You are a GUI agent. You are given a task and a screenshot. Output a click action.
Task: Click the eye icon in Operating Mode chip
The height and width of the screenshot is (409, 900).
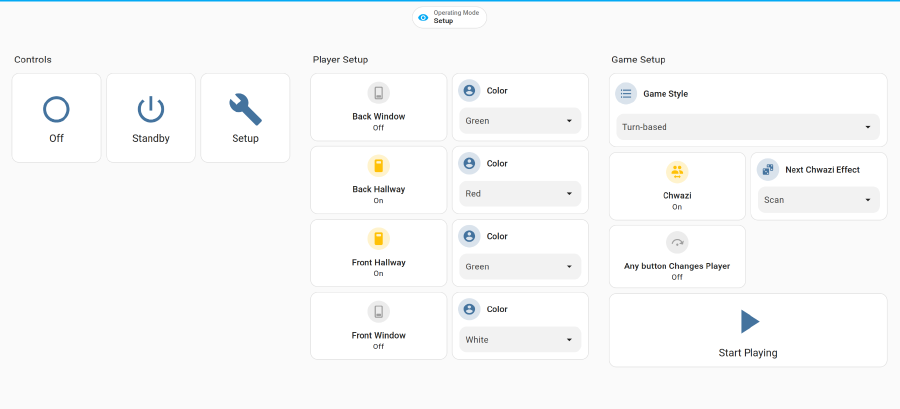(423, 18)
